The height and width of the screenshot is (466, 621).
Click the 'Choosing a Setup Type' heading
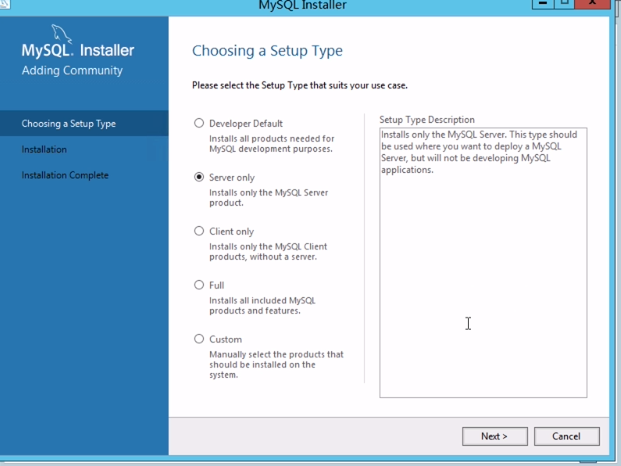[x=267, y=51]
